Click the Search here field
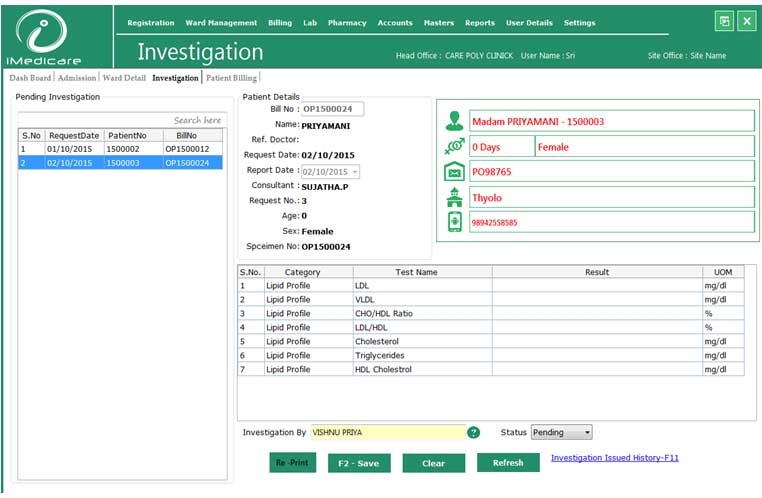 (x=122, y=120)
